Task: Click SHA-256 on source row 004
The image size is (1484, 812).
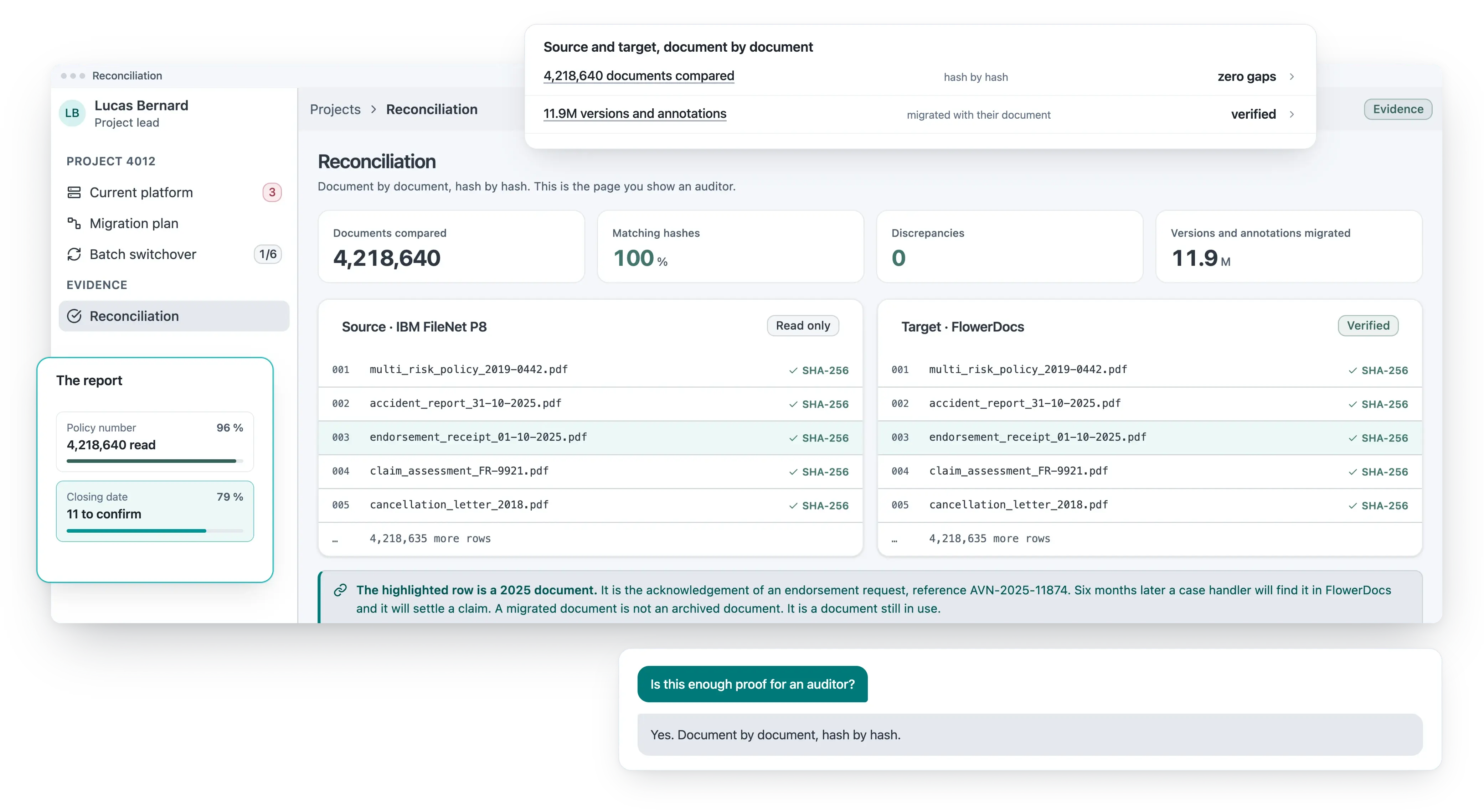Action: pyautogui.click(x=825, y=472)
